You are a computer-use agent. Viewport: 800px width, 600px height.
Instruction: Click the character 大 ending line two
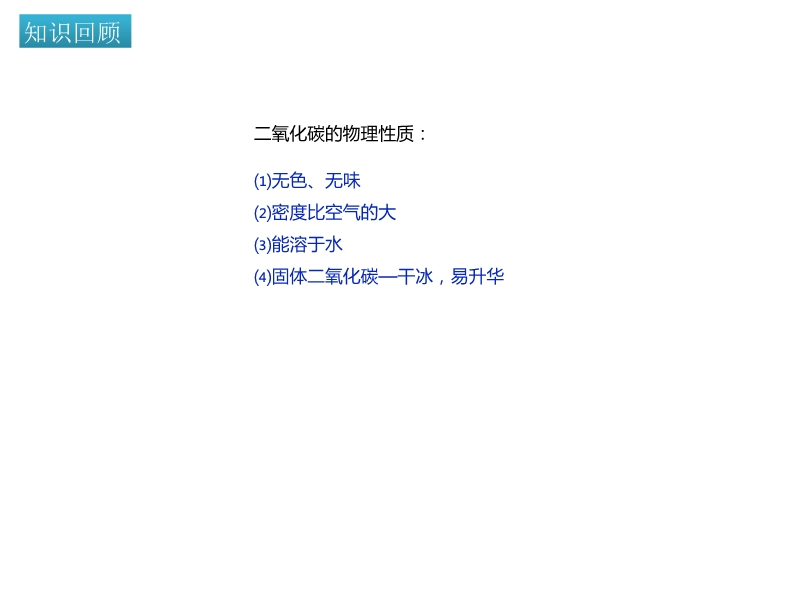[388, 213]
